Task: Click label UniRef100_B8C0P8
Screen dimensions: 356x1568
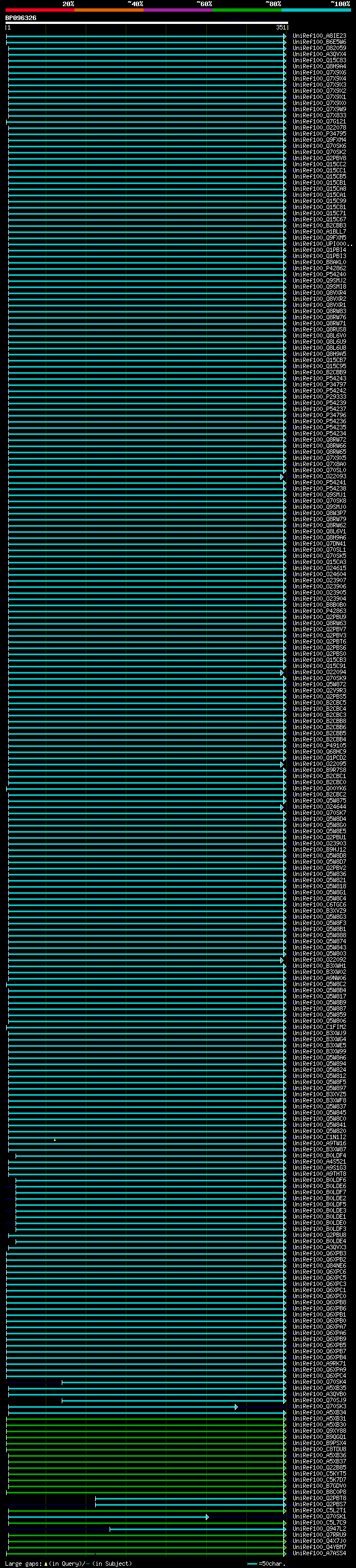Action: (x=319, y=1491)
